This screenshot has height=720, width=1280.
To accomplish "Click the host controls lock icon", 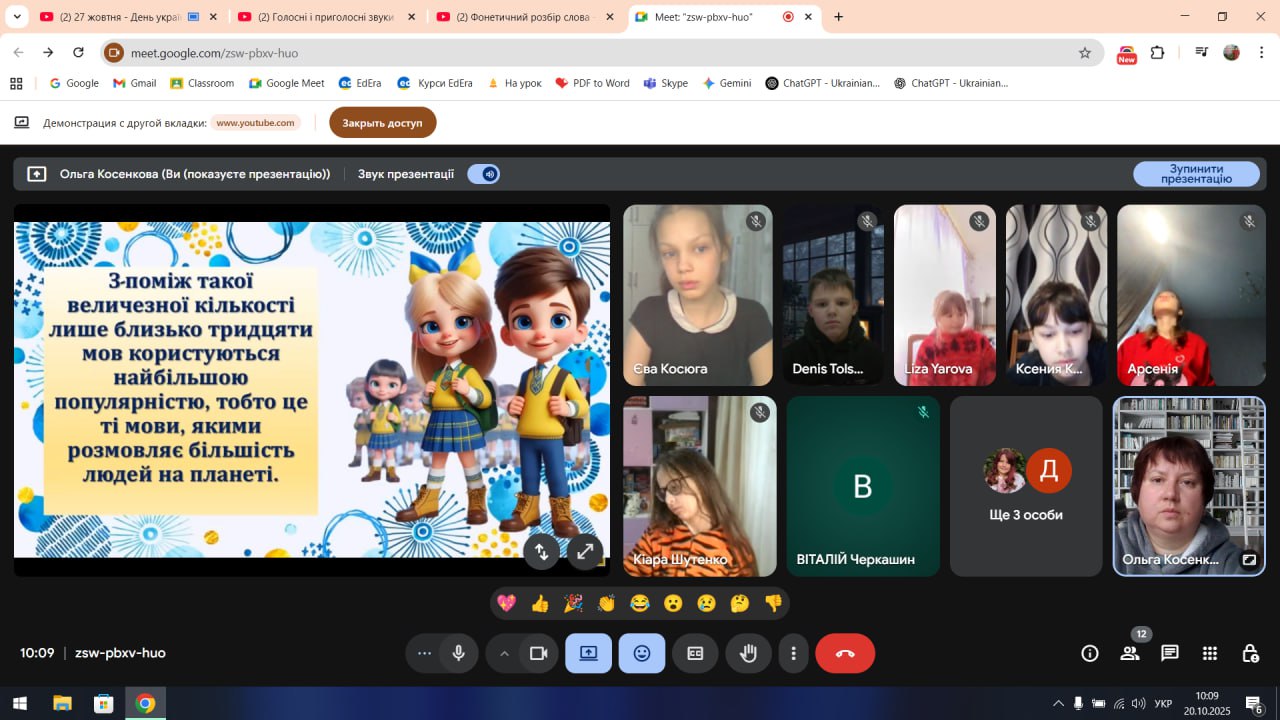I will pyautogui.click(x=1250, y=653).
